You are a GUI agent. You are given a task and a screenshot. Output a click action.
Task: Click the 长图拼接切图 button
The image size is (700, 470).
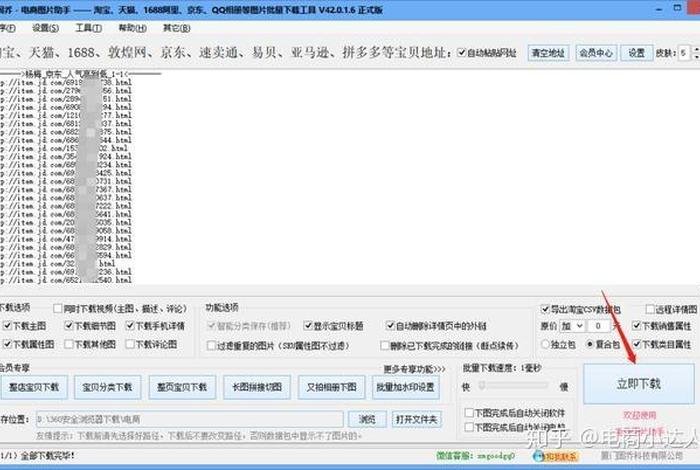click(x=257, y=387)
